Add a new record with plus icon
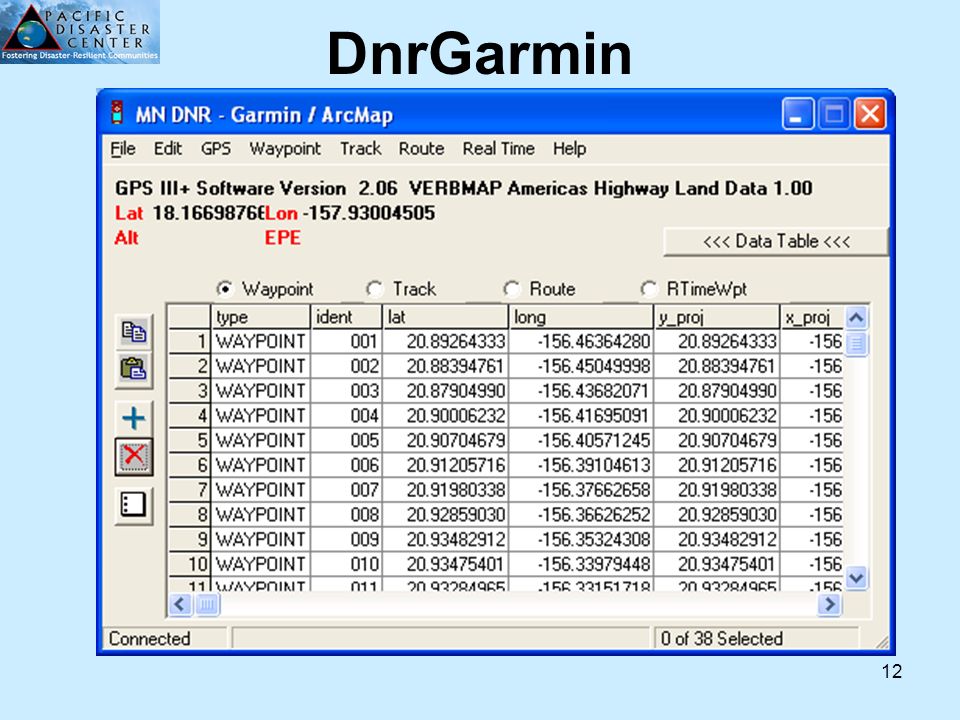The height and width of the screenshot is (720, 960). click(x=133, y=418)
